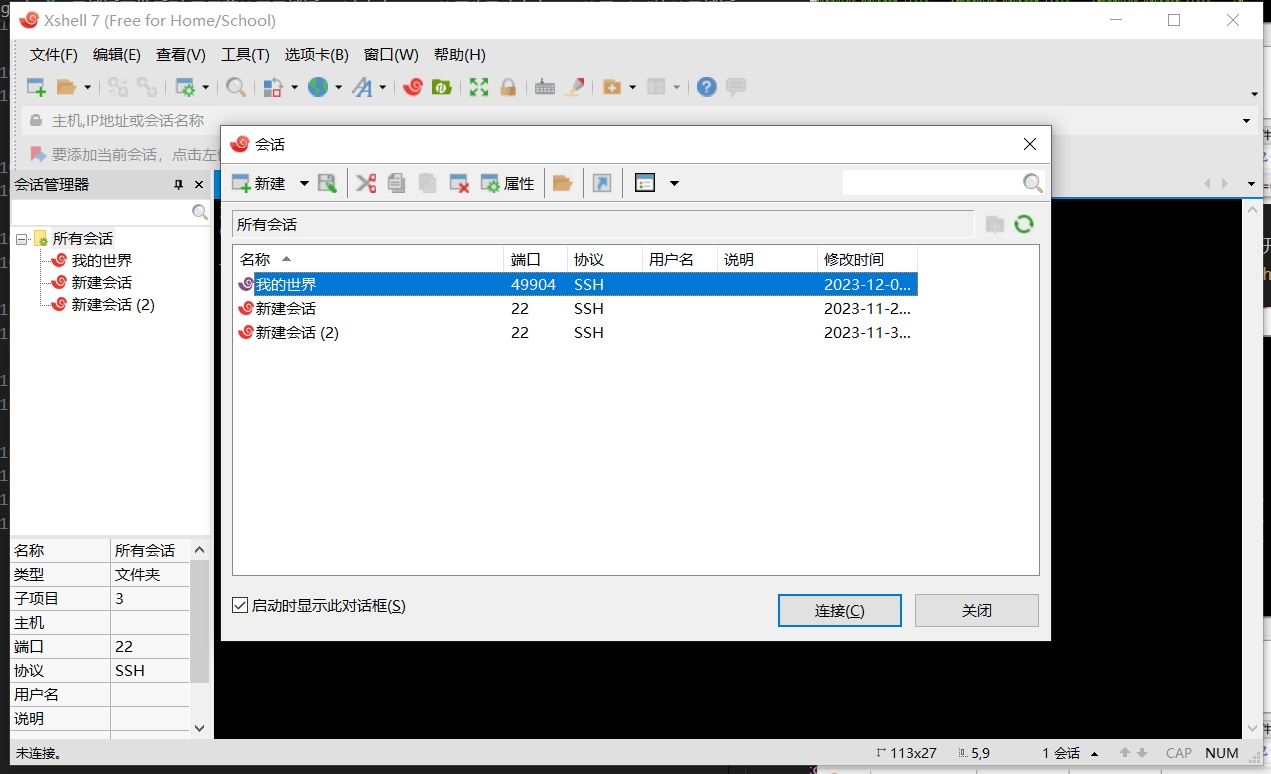This screenshot has height=774, width=1271.
Task: Select 新建会话 (2) row in dialog list
Action: (x=575, y=332)
